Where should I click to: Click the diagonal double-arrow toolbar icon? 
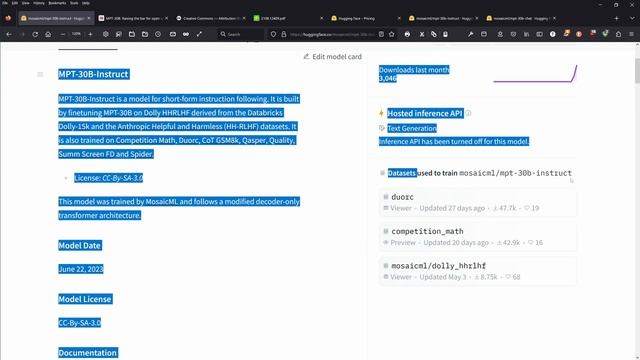pos(199,34)
